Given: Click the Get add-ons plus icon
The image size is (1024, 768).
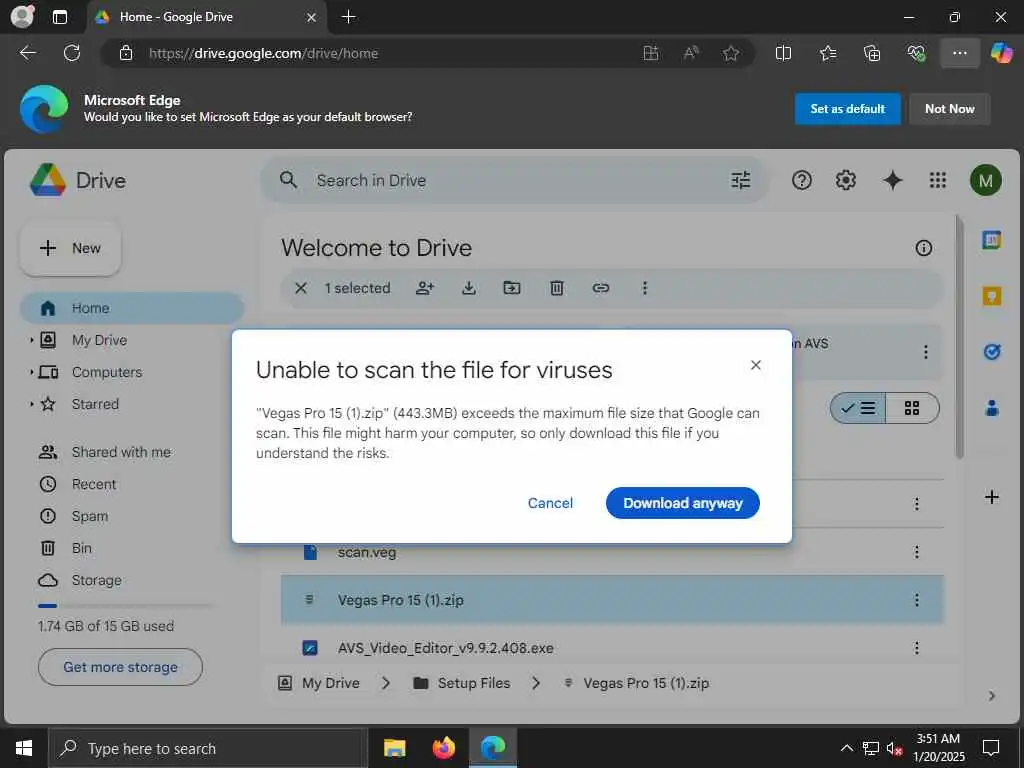Looking at the screenshot, I should pos(991,497).
